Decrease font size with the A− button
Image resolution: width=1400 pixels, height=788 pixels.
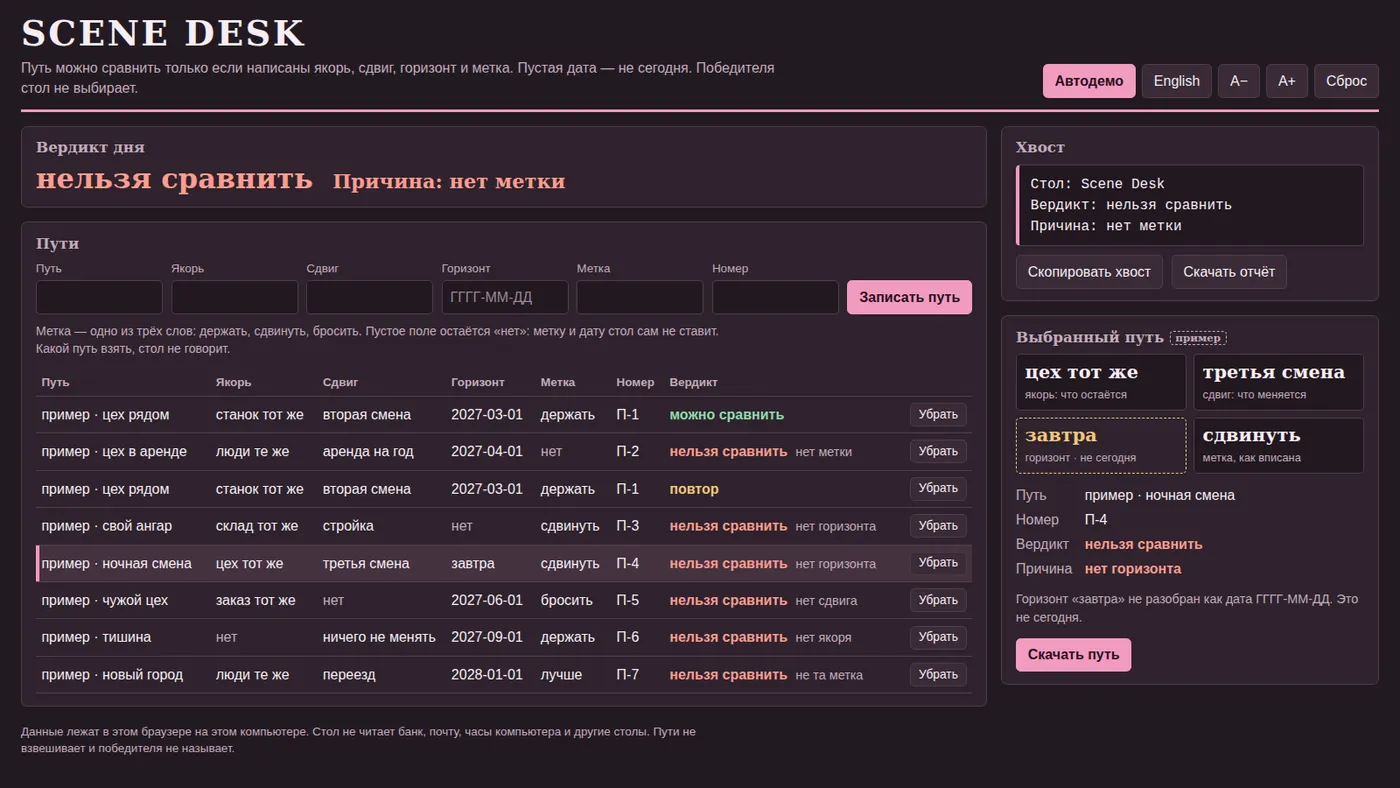coord(1238,81)
